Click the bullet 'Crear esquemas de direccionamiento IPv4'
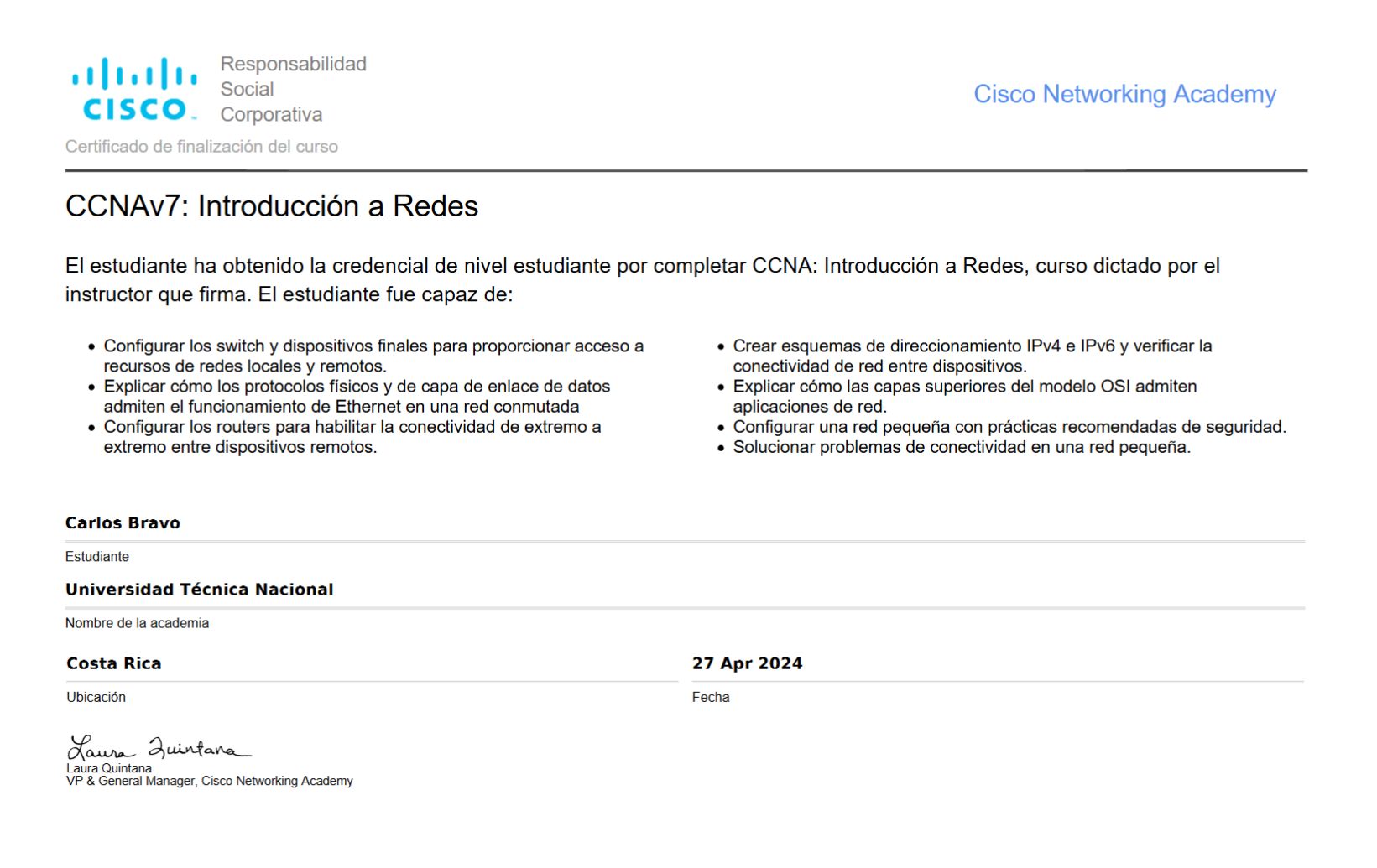The image size is (1377, 868). [x=972, y=356]
